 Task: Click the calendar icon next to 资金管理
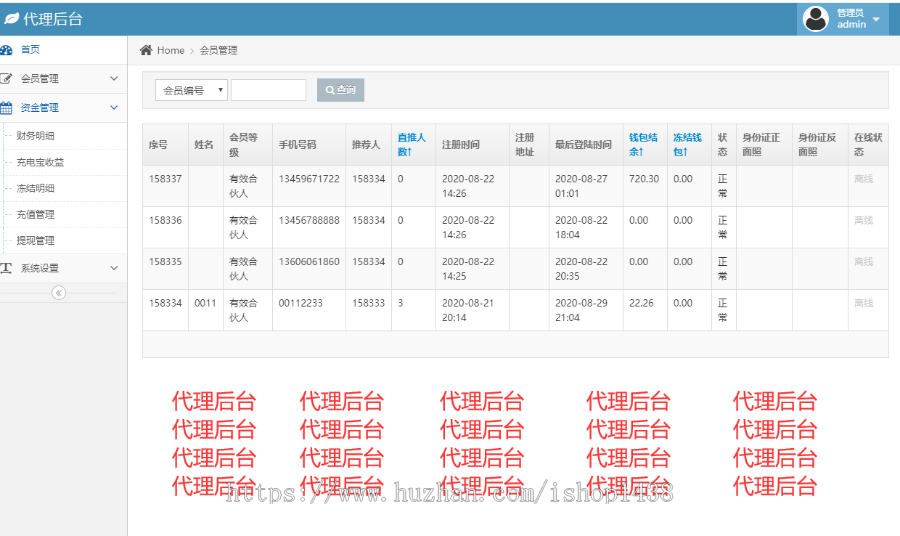click(7, 108)
